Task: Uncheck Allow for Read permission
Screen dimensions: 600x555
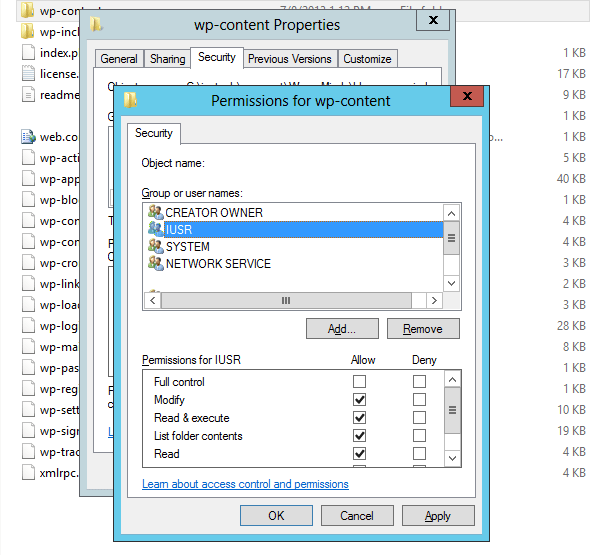Action: pos(359,454)
